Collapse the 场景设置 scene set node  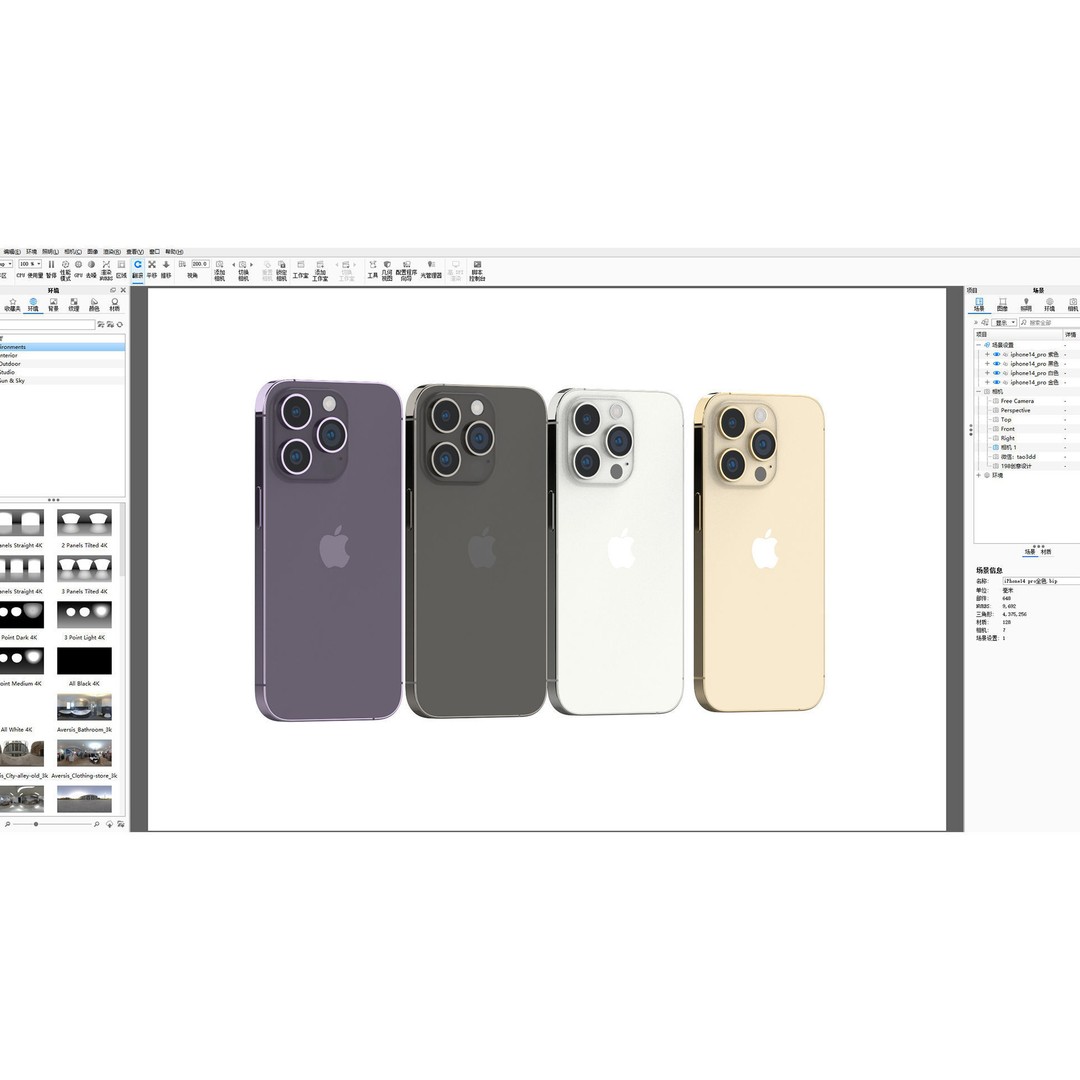[978, 345]
